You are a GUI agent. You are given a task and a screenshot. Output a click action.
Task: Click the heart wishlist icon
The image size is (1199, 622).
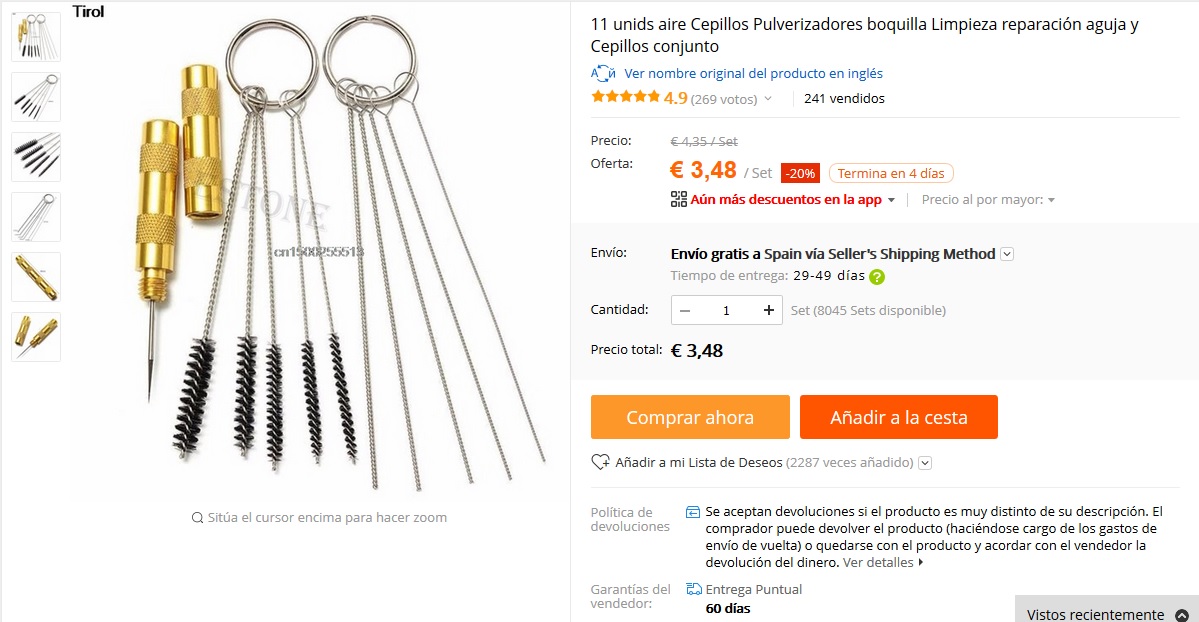pyautogui.click(x=600, y=462)
